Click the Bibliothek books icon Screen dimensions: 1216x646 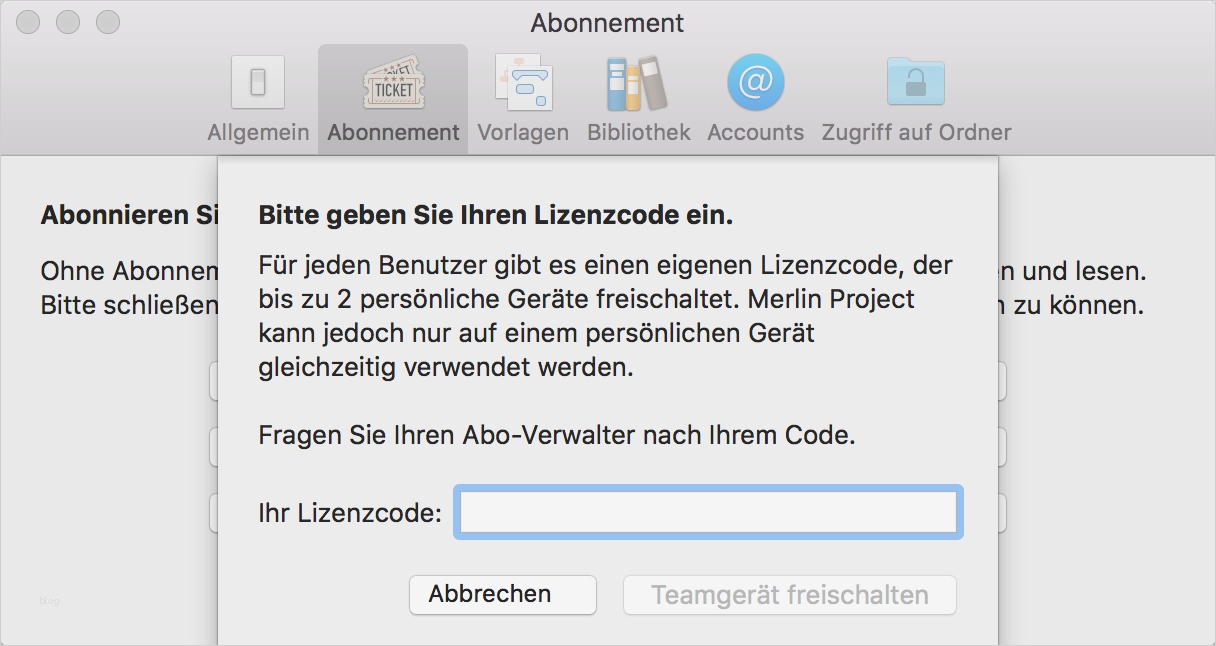pos(638,82)
